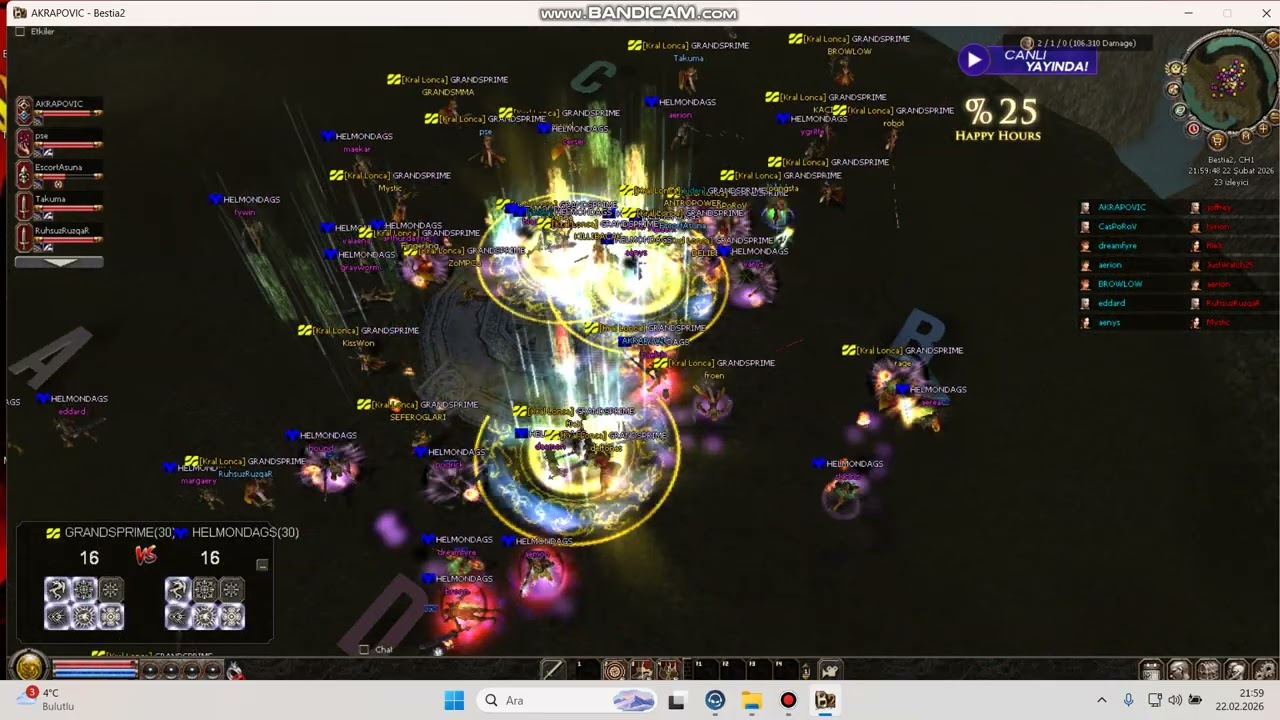Minimize the guild war scoreboard panel
This screenshot has width=1280, height=720.
[x=262, y=565]
